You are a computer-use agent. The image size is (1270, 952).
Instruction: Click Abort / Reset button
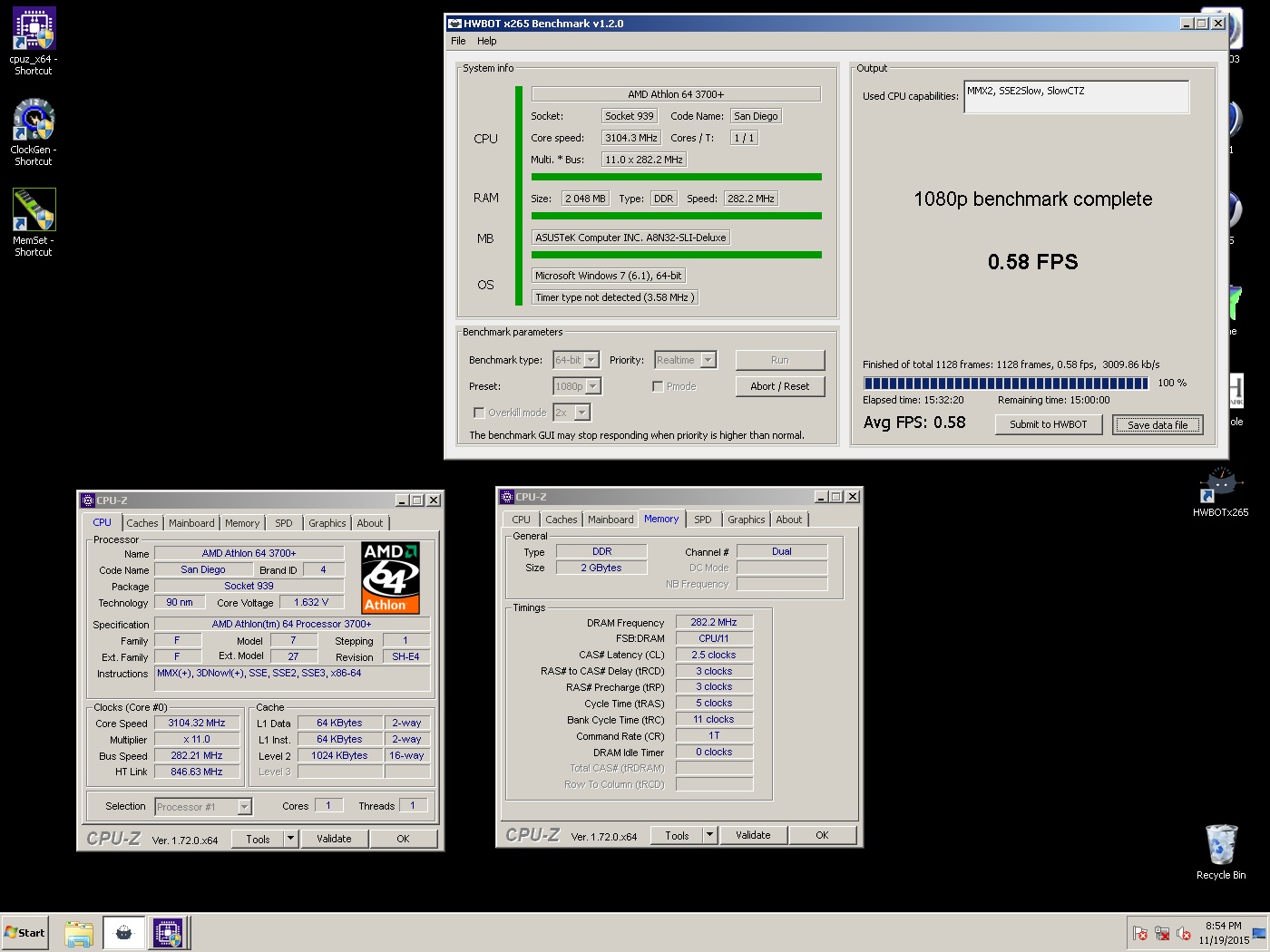(x=780, y=386)
